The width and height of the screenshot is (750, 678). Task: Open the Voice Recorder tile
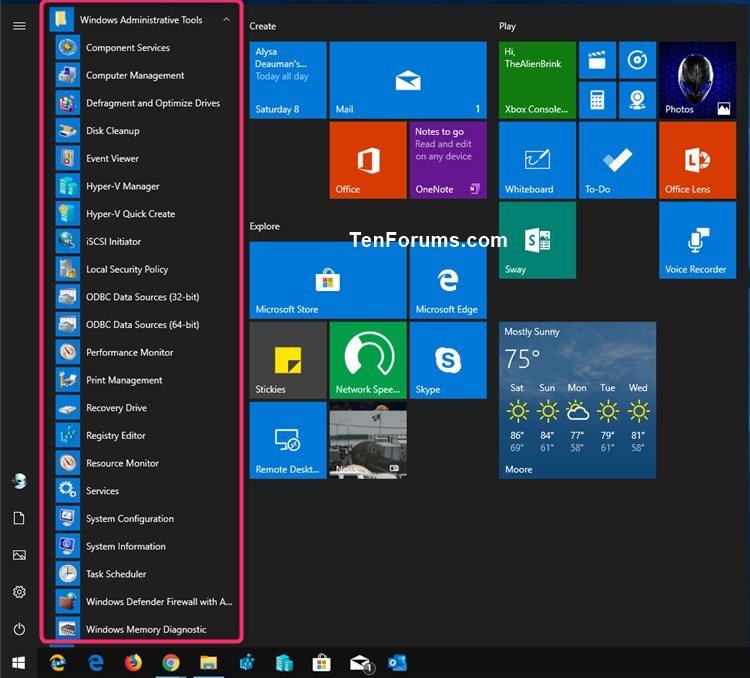click(697, 240)
